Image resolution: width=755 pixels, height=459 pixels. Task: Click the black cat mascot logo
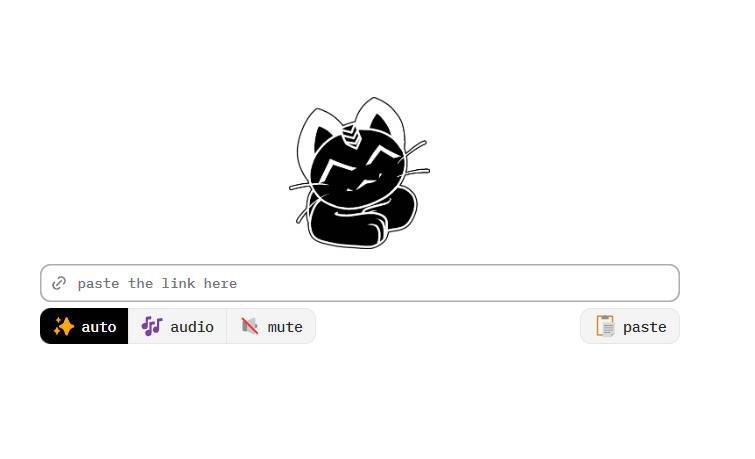point(359,172)
